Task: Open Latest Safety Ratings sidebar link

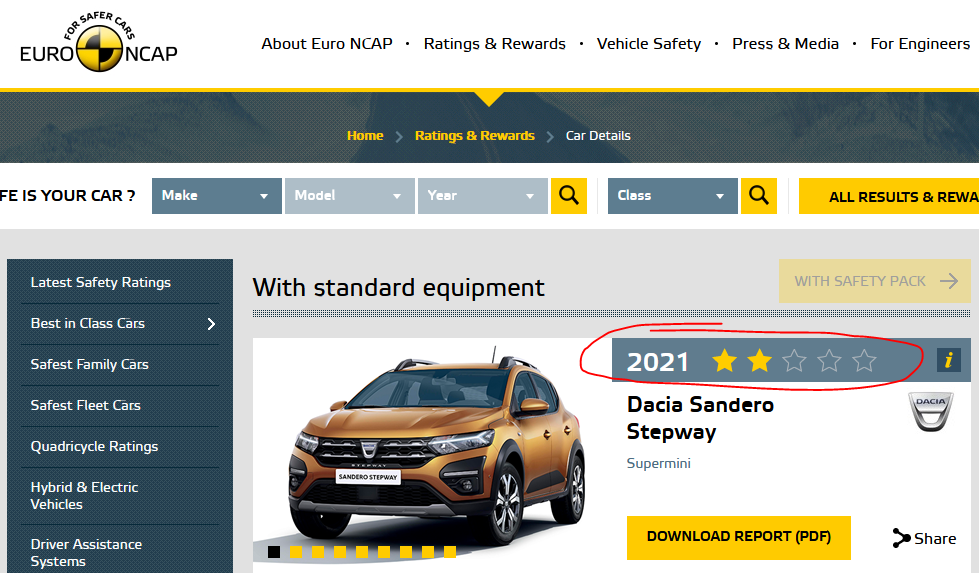Action: (x=101, y=282)
